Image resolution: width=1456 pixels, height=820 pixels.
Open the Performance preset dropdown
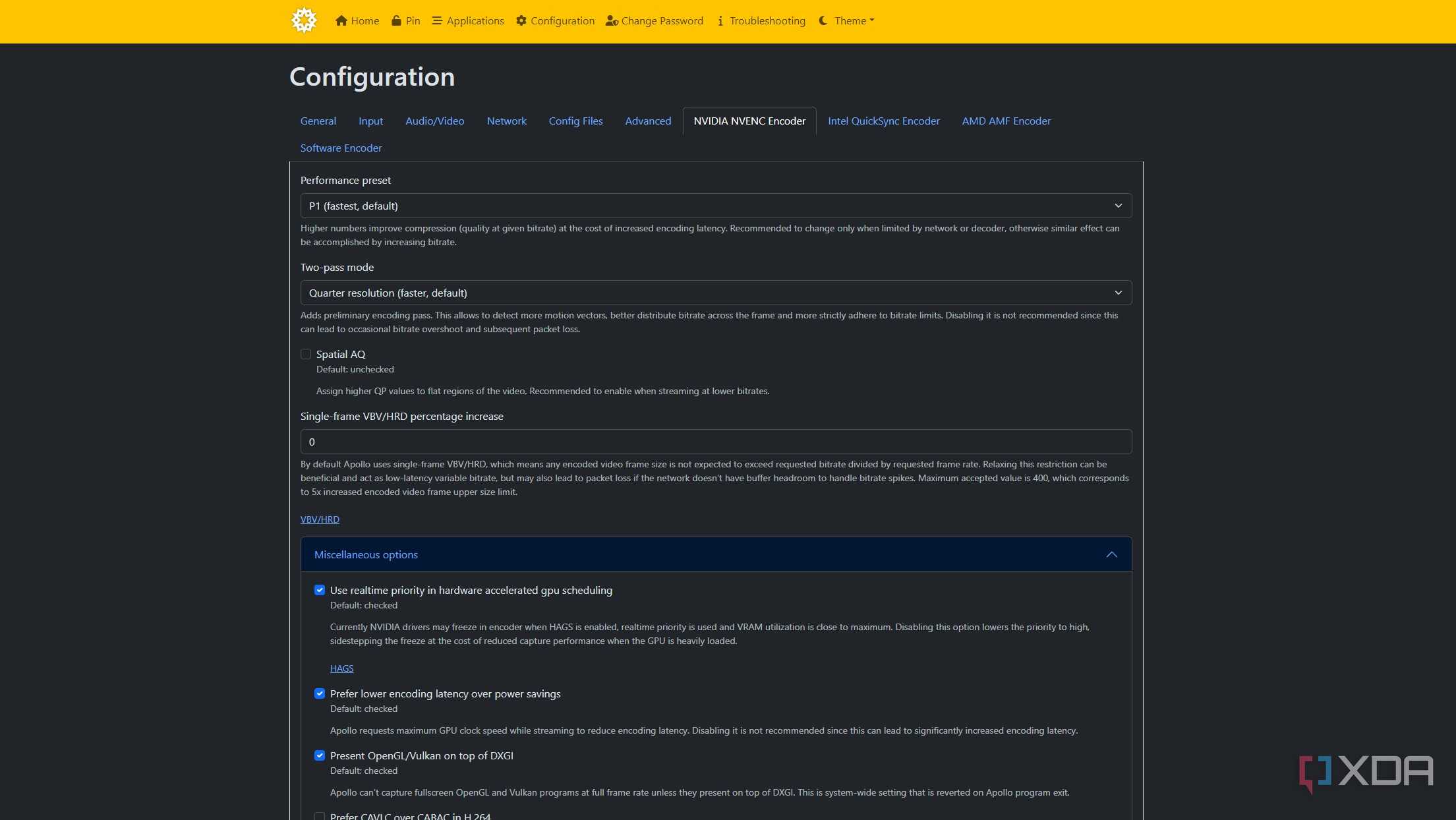click(x=716, y=206)
